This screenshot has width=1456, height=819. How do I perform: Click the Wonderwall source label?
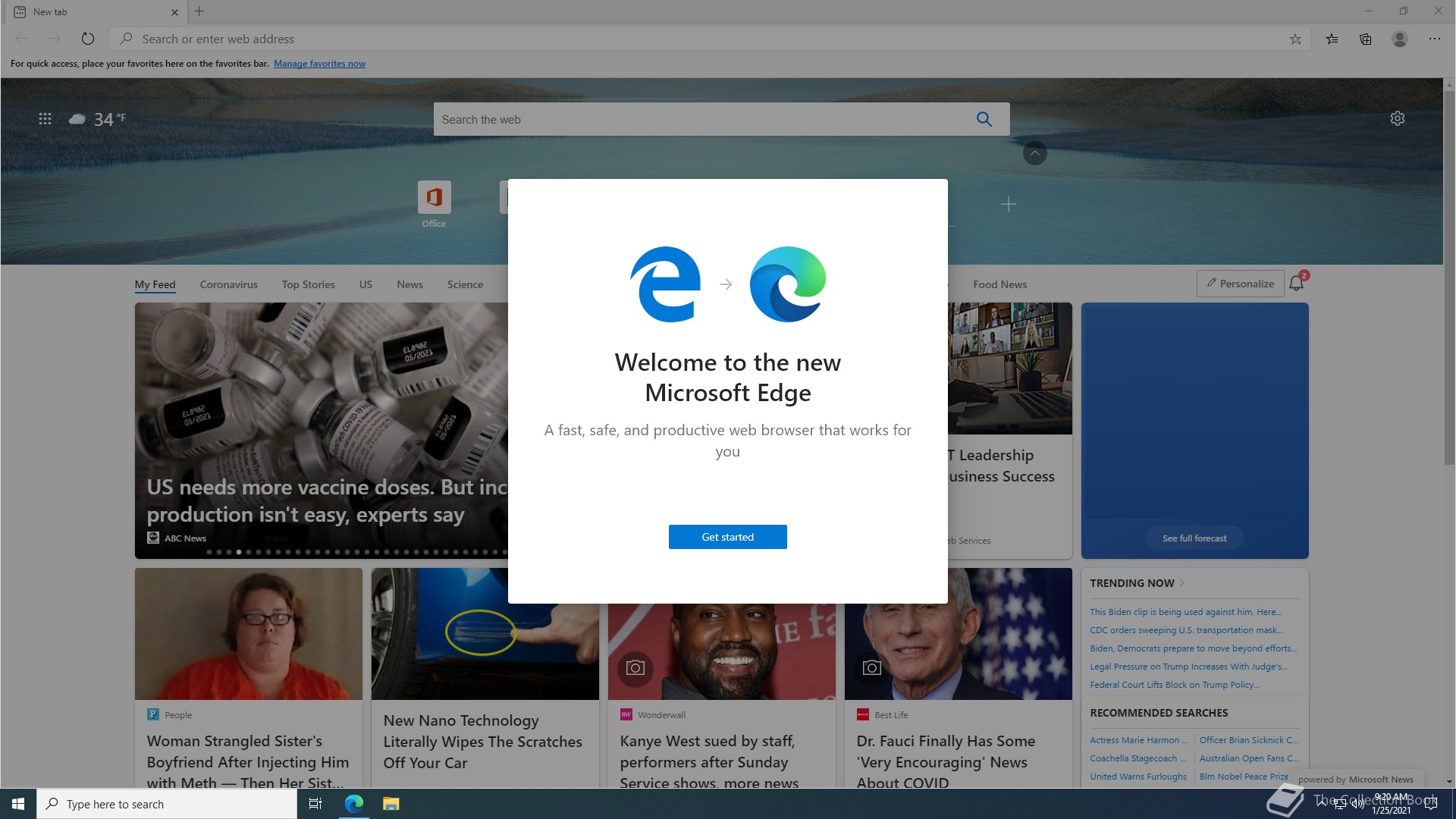(661, 715)
